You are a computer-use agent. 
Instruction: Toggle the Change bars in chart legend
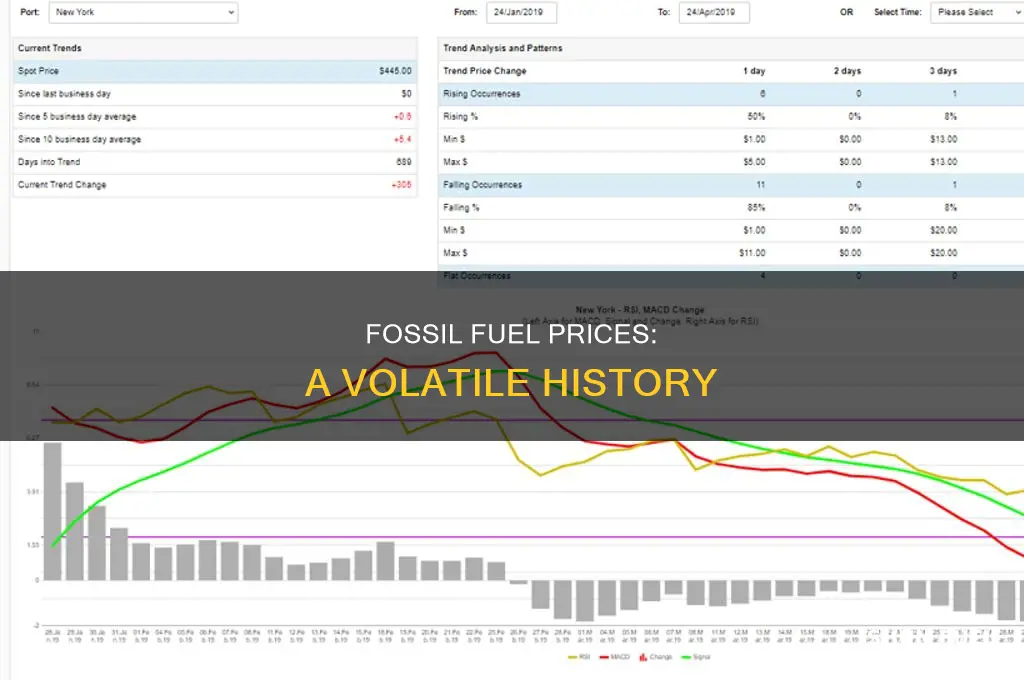(656, 657)
